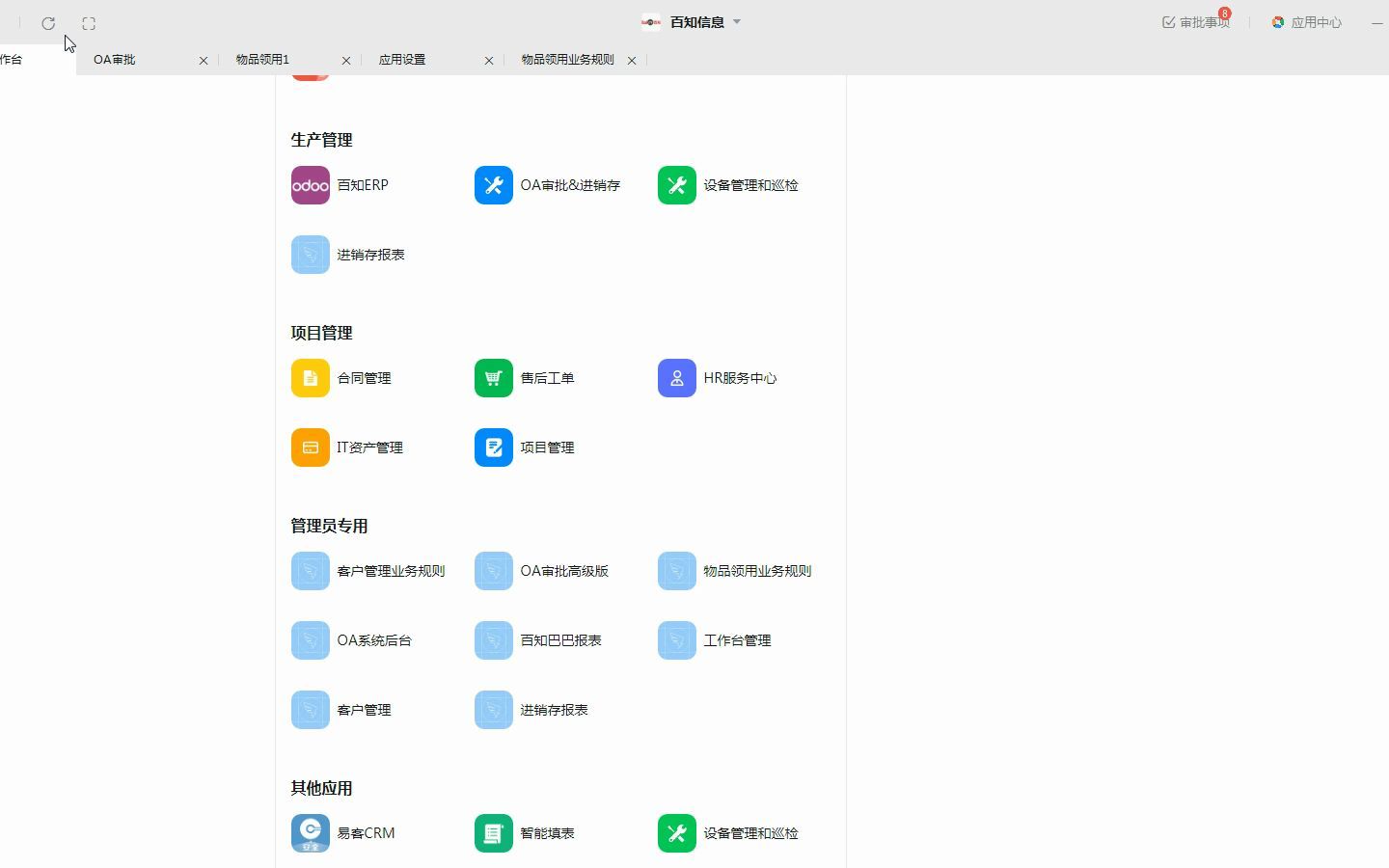This screenshot has width=1389, height=868.
Task: Open the OA系统后台 icon
Action: click(x=311, y=640)
